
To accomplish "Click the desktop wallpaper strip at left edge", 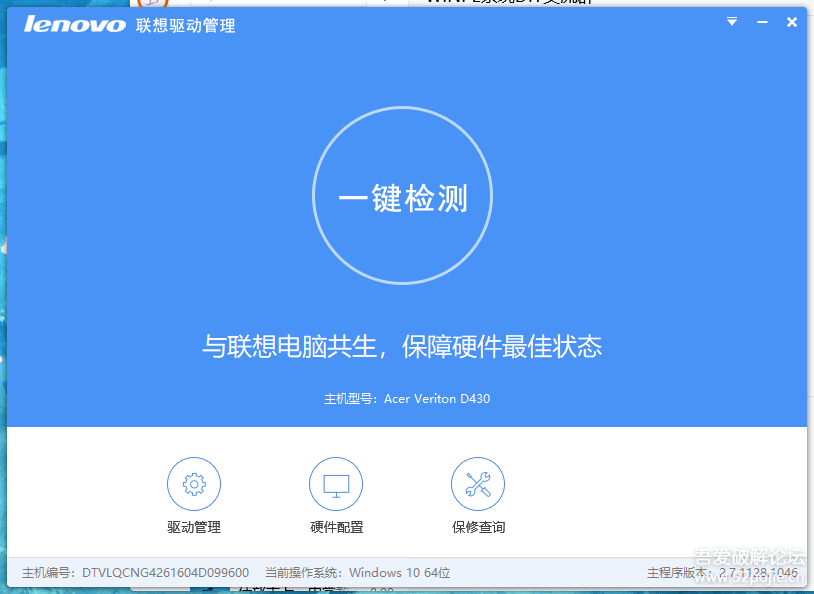I will [x=3, y=300].
